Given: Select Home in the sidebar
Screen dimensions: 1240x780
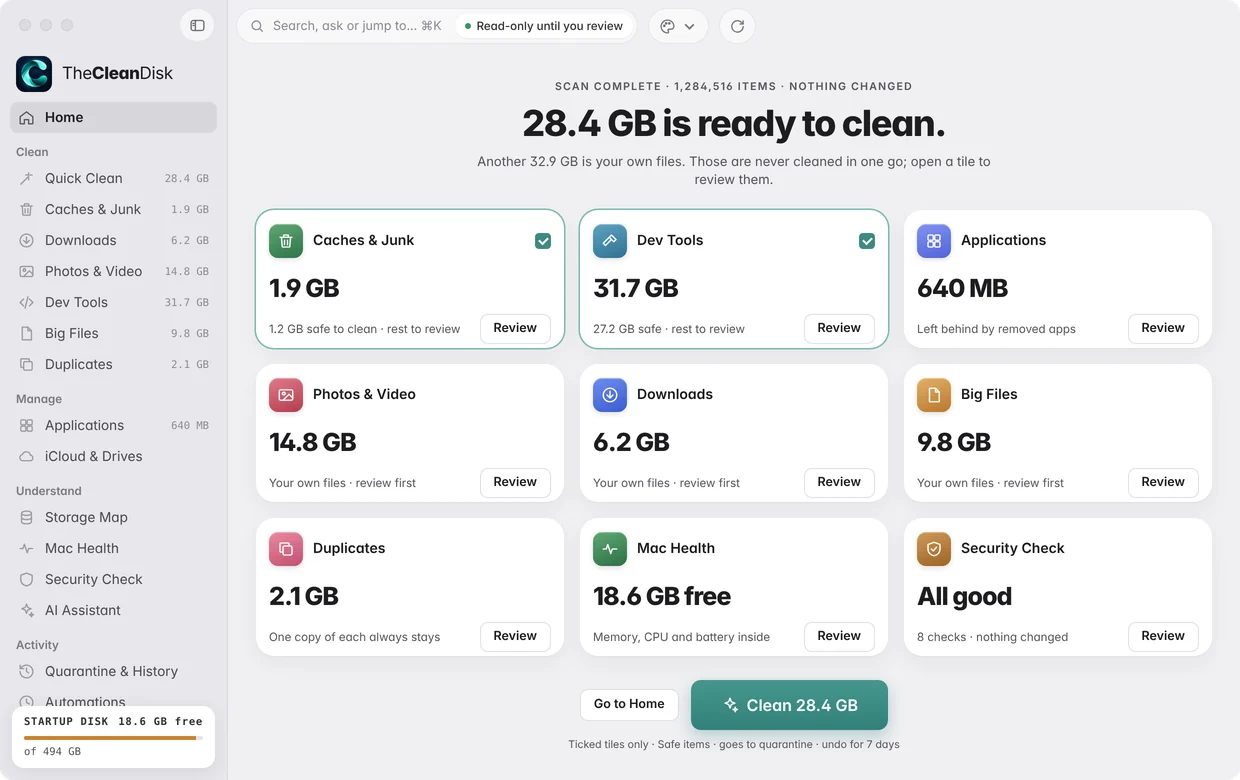Looking at the screenshot, I should [113, 117].
